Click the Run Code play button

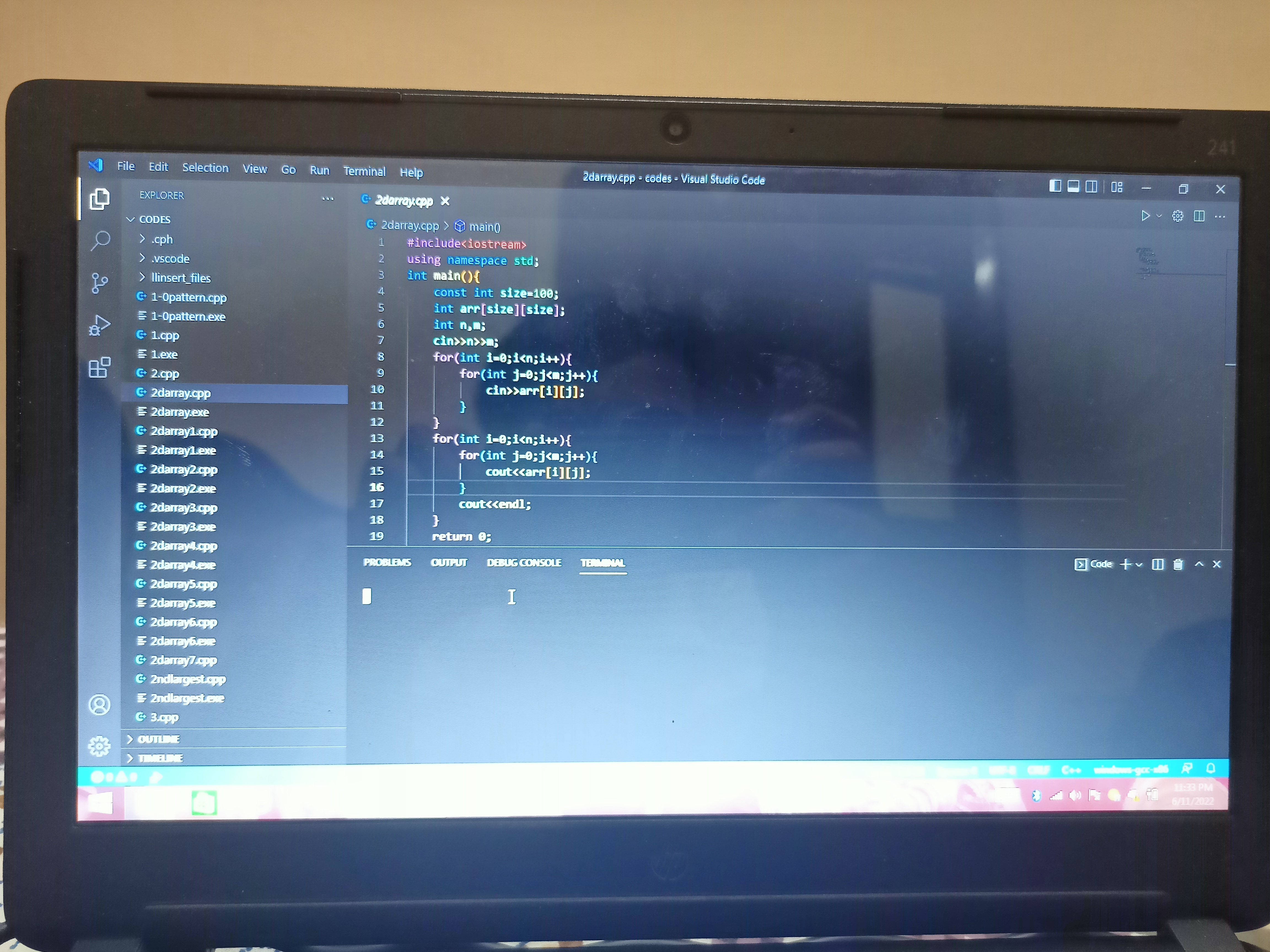(1145, 216)
